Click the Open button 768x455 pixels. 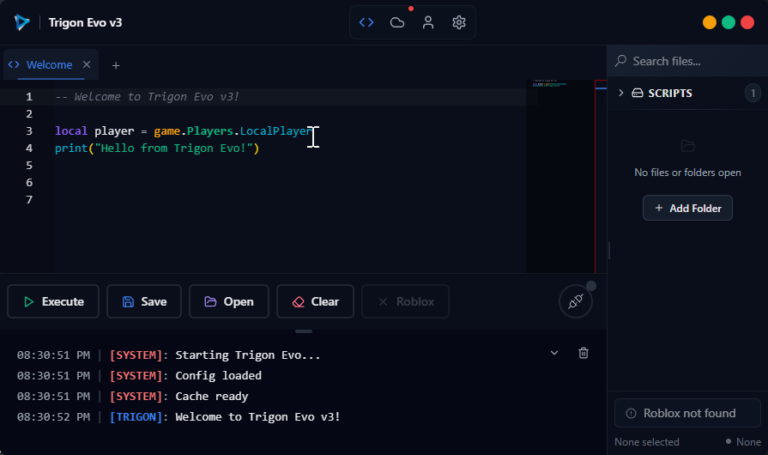(229, 301)
